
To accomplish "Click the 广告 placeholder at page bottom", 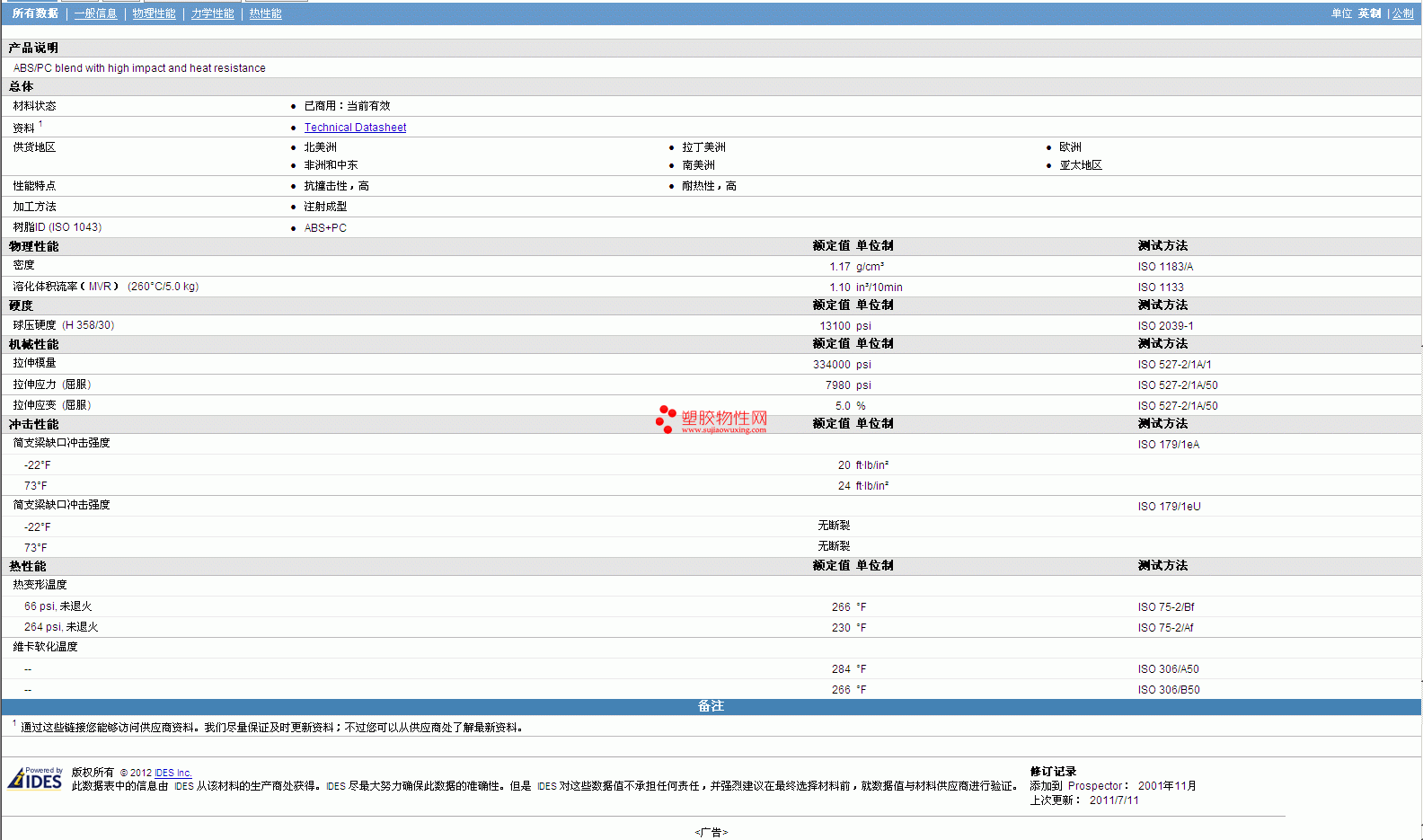I will pos(711,833).
